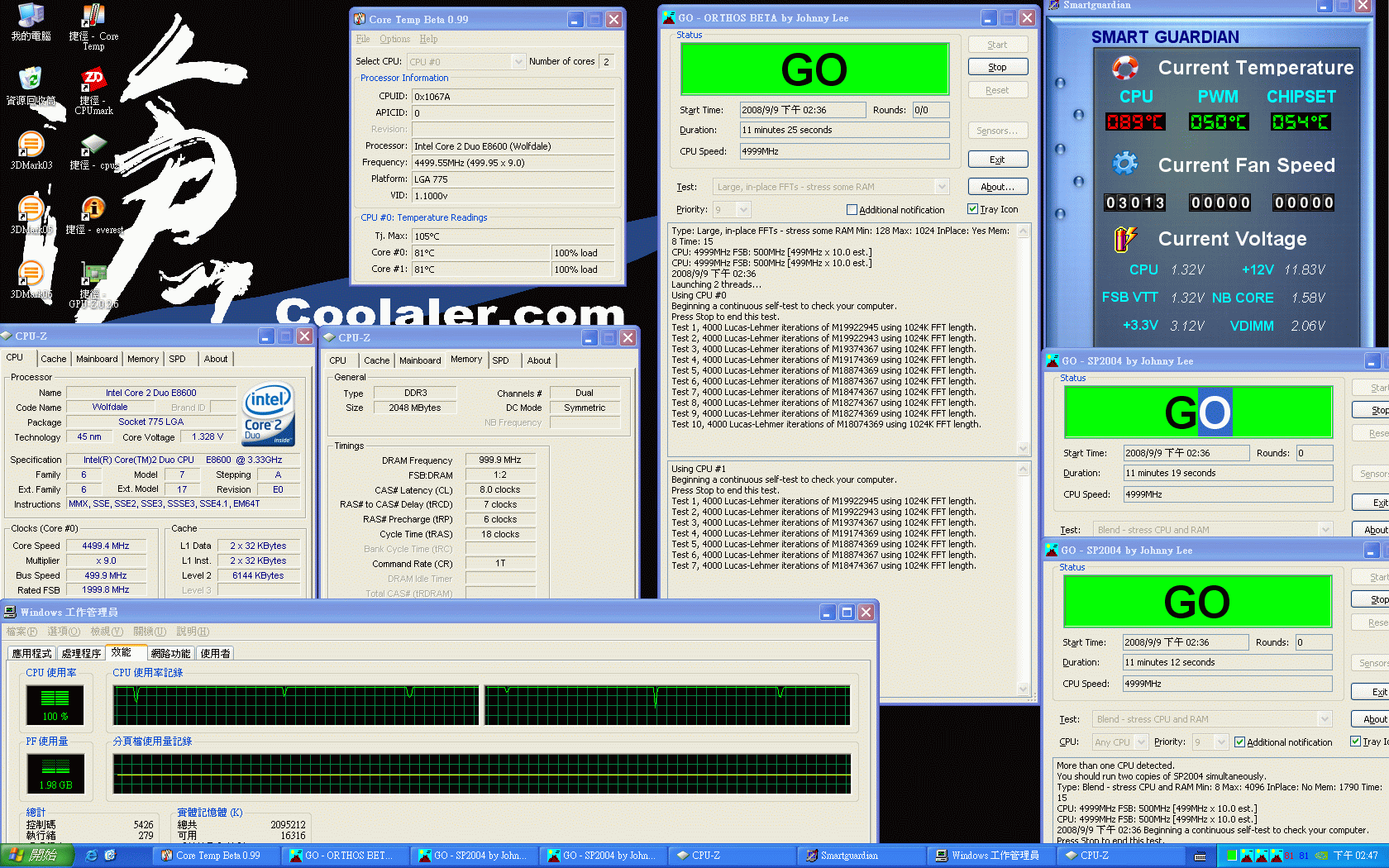Switch to Smartguardian taskbar button
The height and width of the screenshot is (868, 1389).
pos(862,855)
